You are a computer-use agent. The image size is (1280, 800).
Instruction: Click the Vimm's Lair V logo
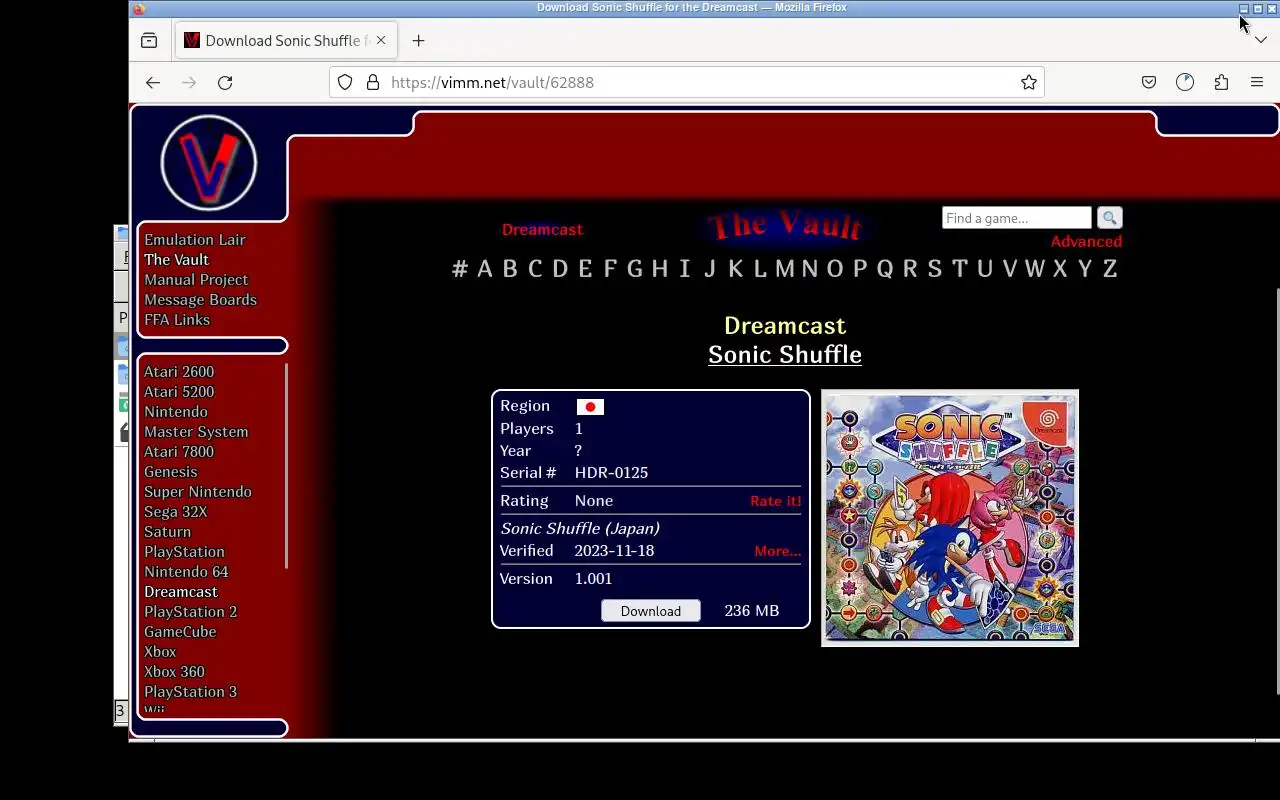[209, 163]
